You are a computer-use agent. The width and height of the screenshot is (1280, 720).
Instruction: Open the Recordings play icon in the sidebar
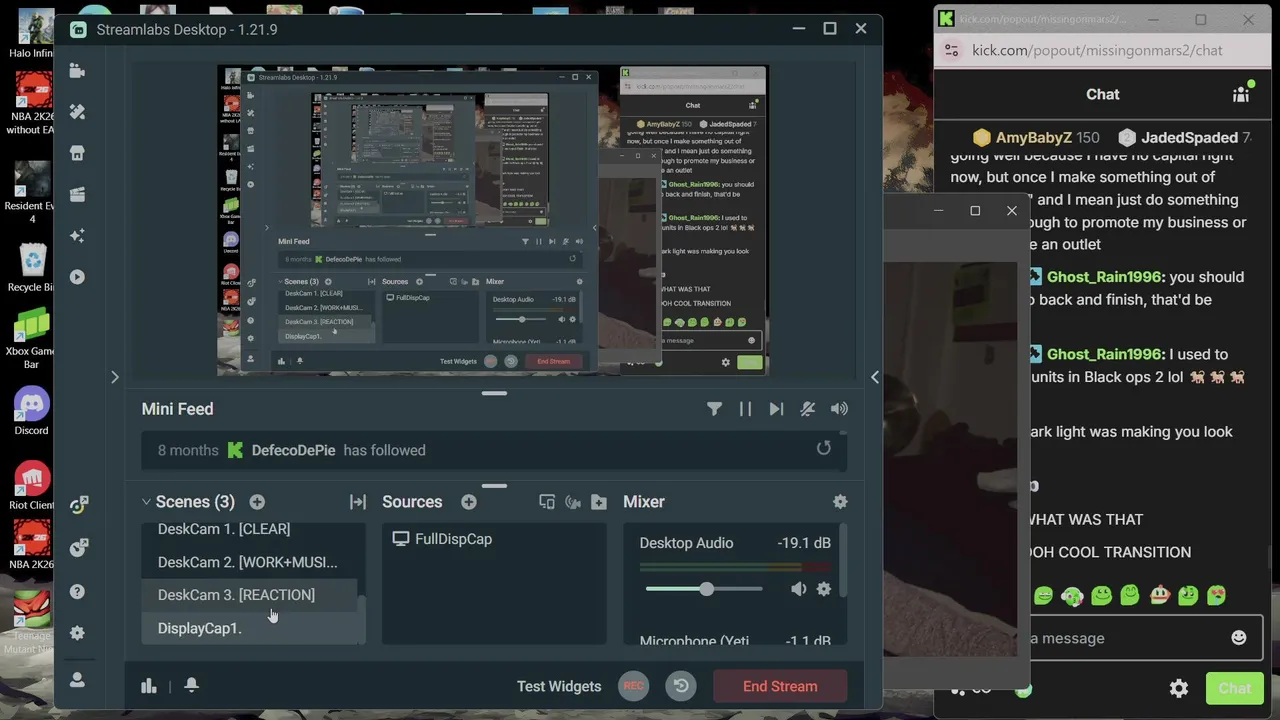pos(77,277)
